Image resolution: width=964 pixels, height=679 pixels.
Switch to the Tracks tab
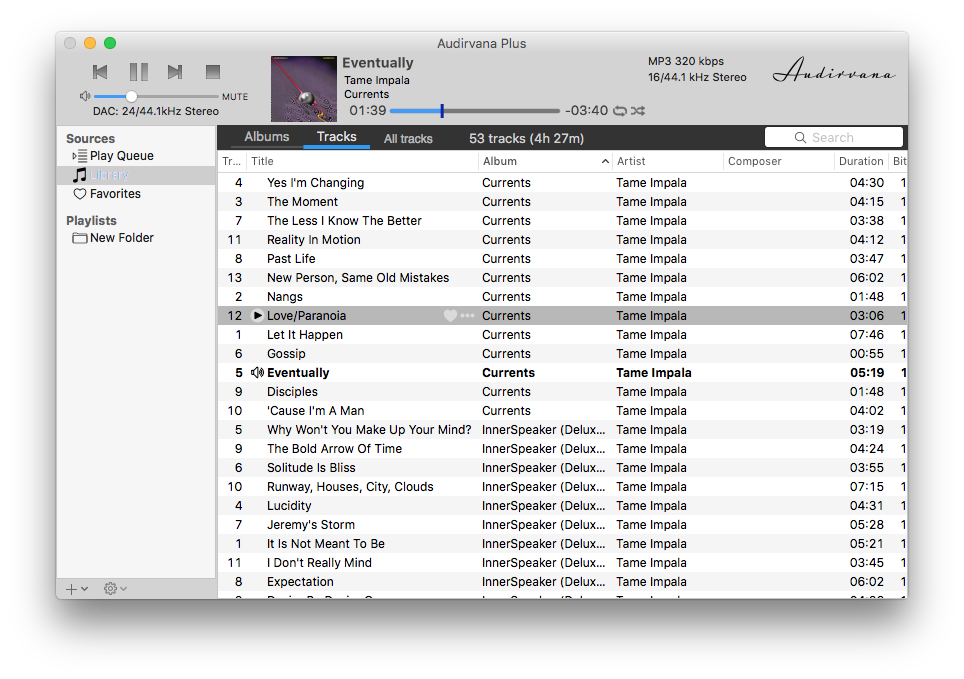pyautogui.click(x=336, y=137)
